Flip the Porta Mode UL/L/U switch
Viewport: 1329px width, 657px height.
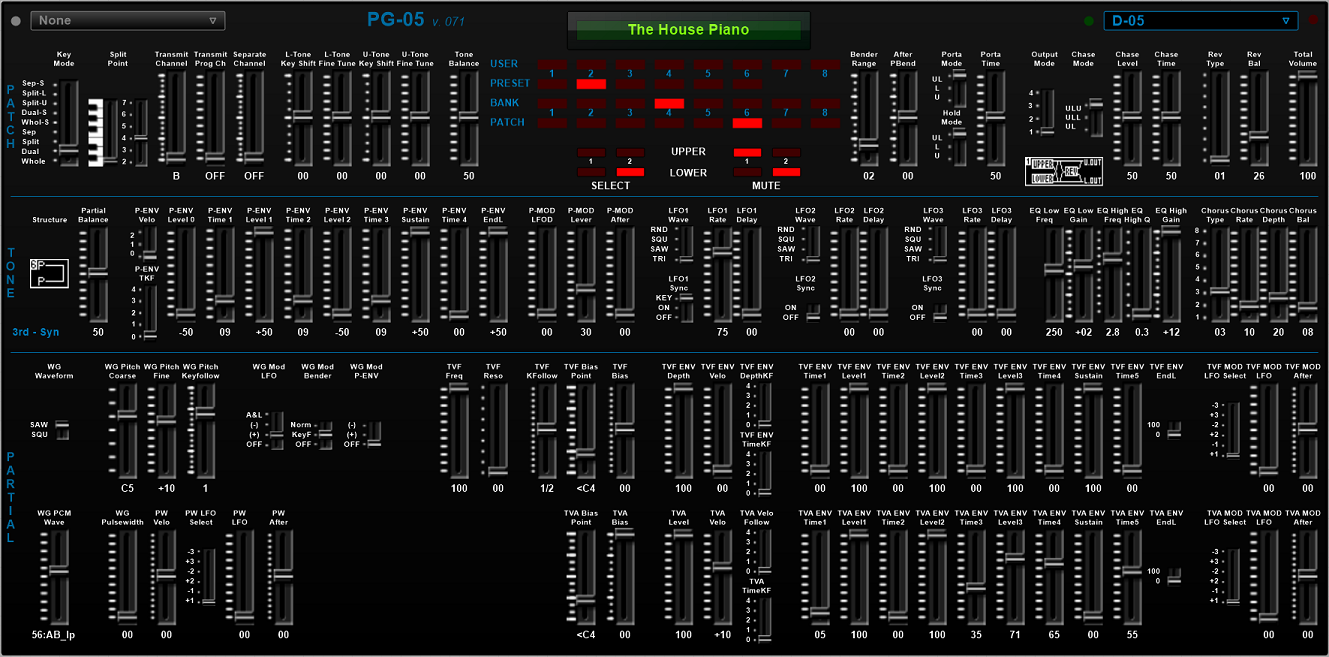click(958, 87)
